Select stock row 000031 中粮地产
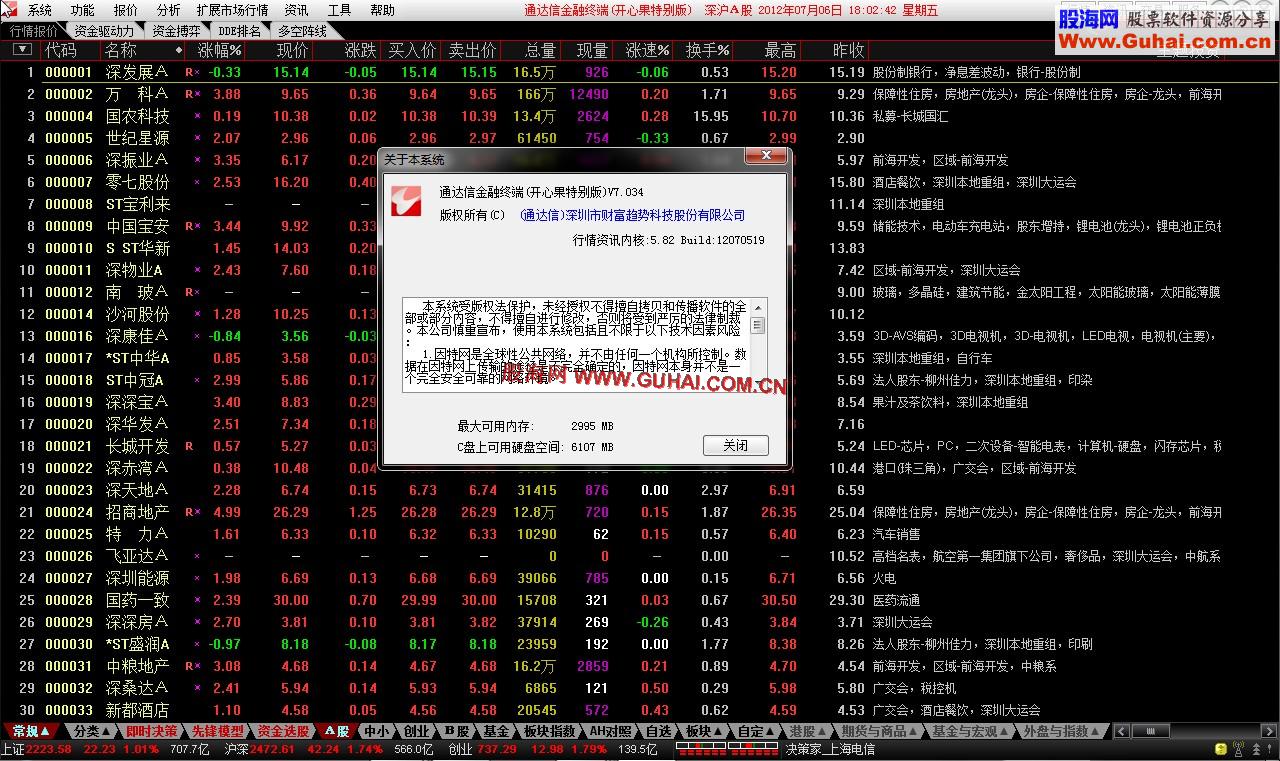This screenshot has height=761, width=1280. point(640,666)
